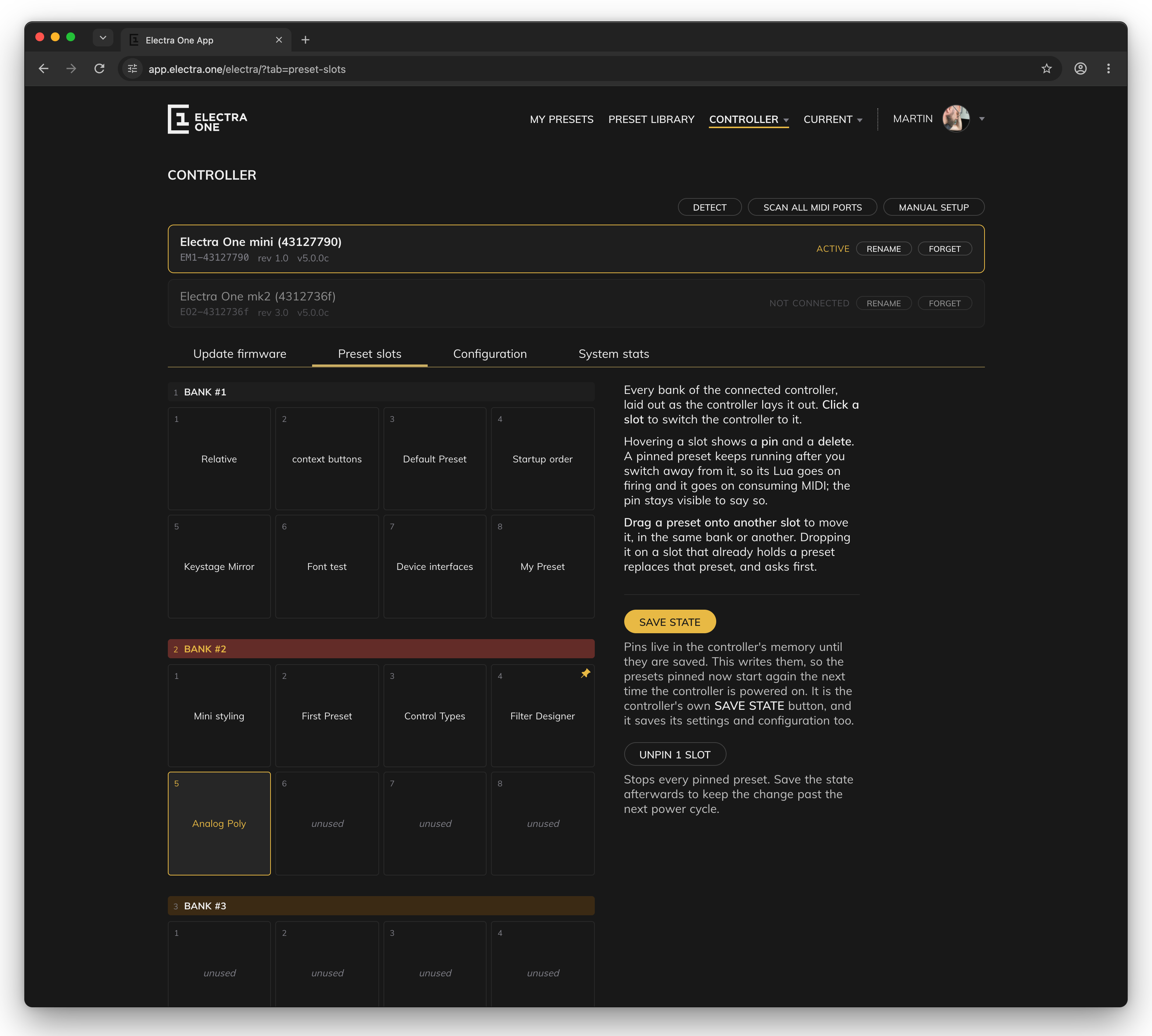
Task: Reload the current page
Action: [x=100, y=69]
